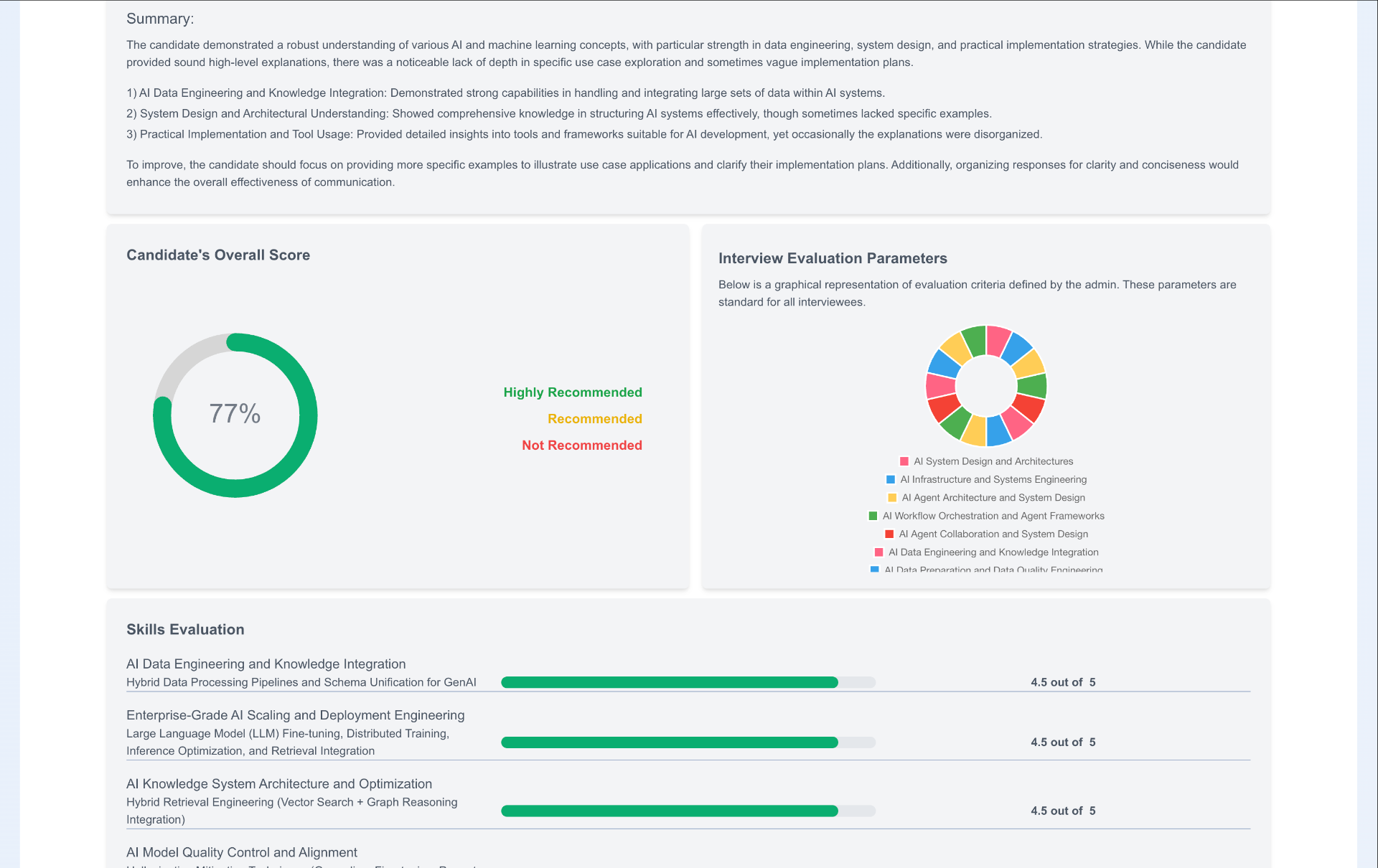Click the Enterprise-Grade AI Scaling skill progress bar
The height and width of the screenshot is (868, 1378).
click(x=688, y=742)
